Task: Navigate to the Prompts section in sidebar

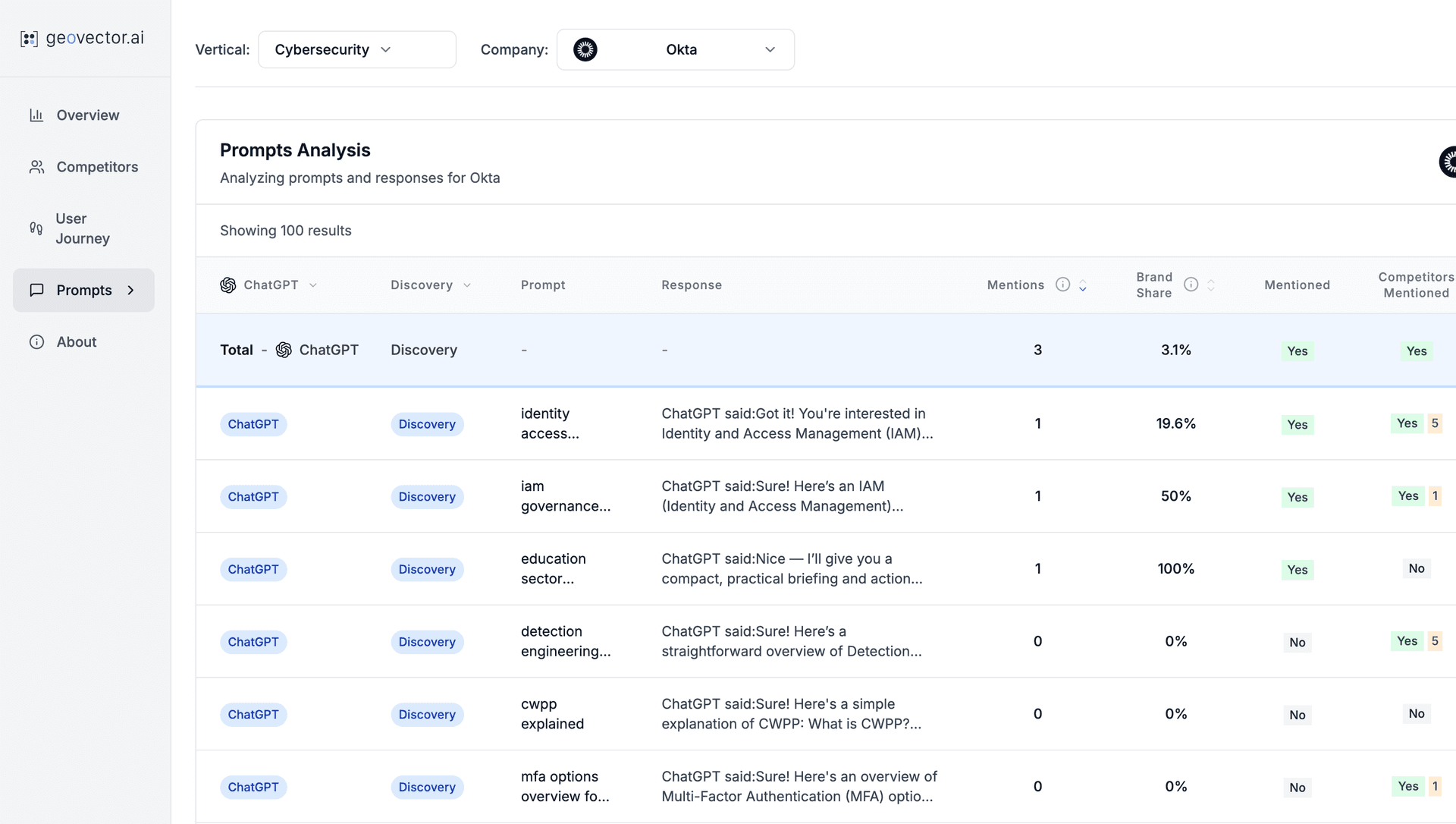Action: pos(83,290)
